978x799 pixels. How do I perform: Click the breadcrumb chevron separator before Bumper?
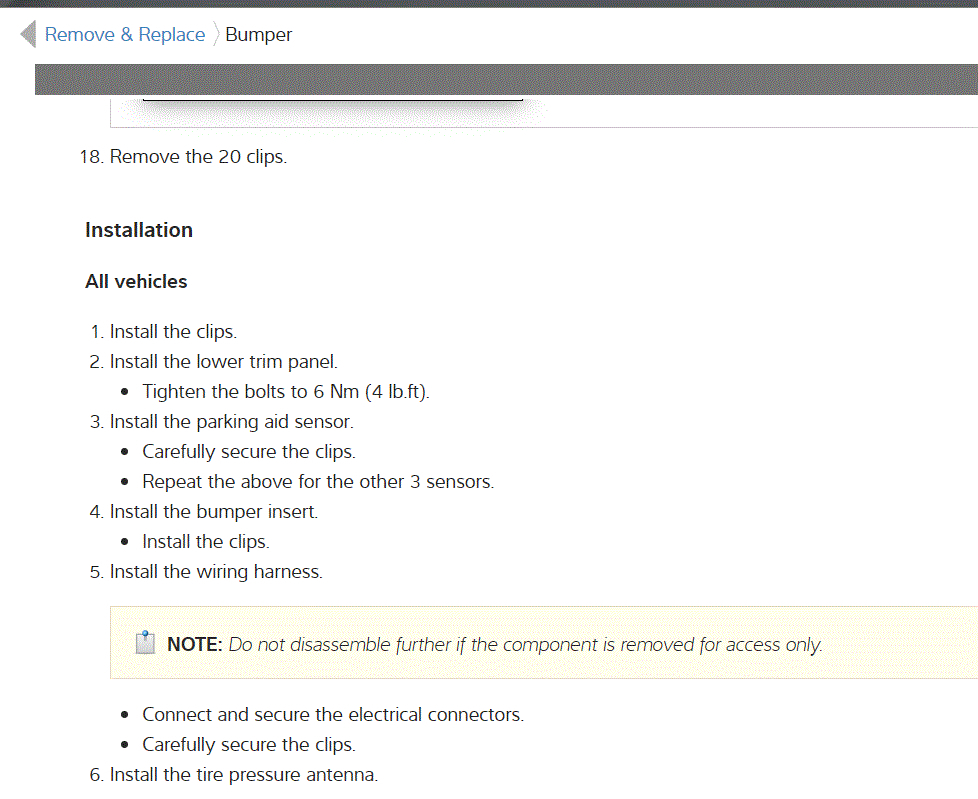click(x=215, y=35)
